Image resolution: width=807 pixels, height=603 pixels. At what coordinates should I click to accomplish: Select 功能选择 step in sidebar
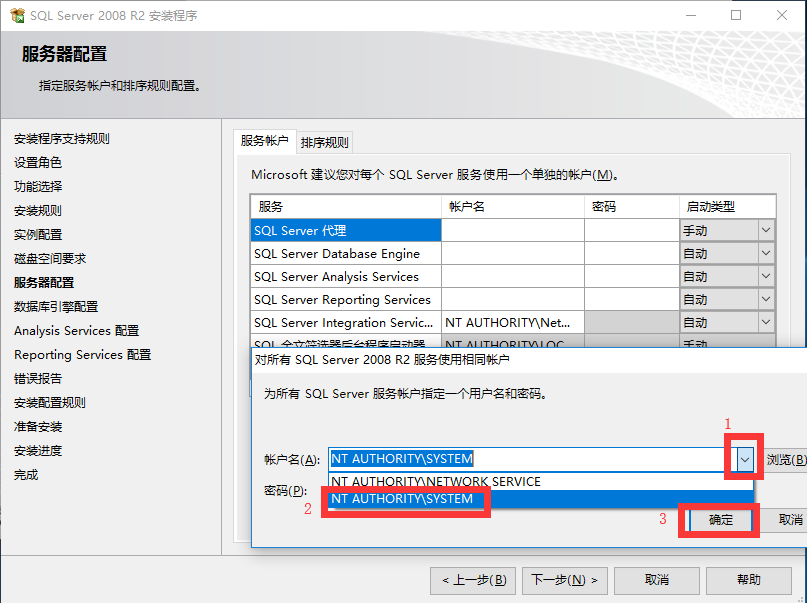pyautogui.click(x=38, y=187)
